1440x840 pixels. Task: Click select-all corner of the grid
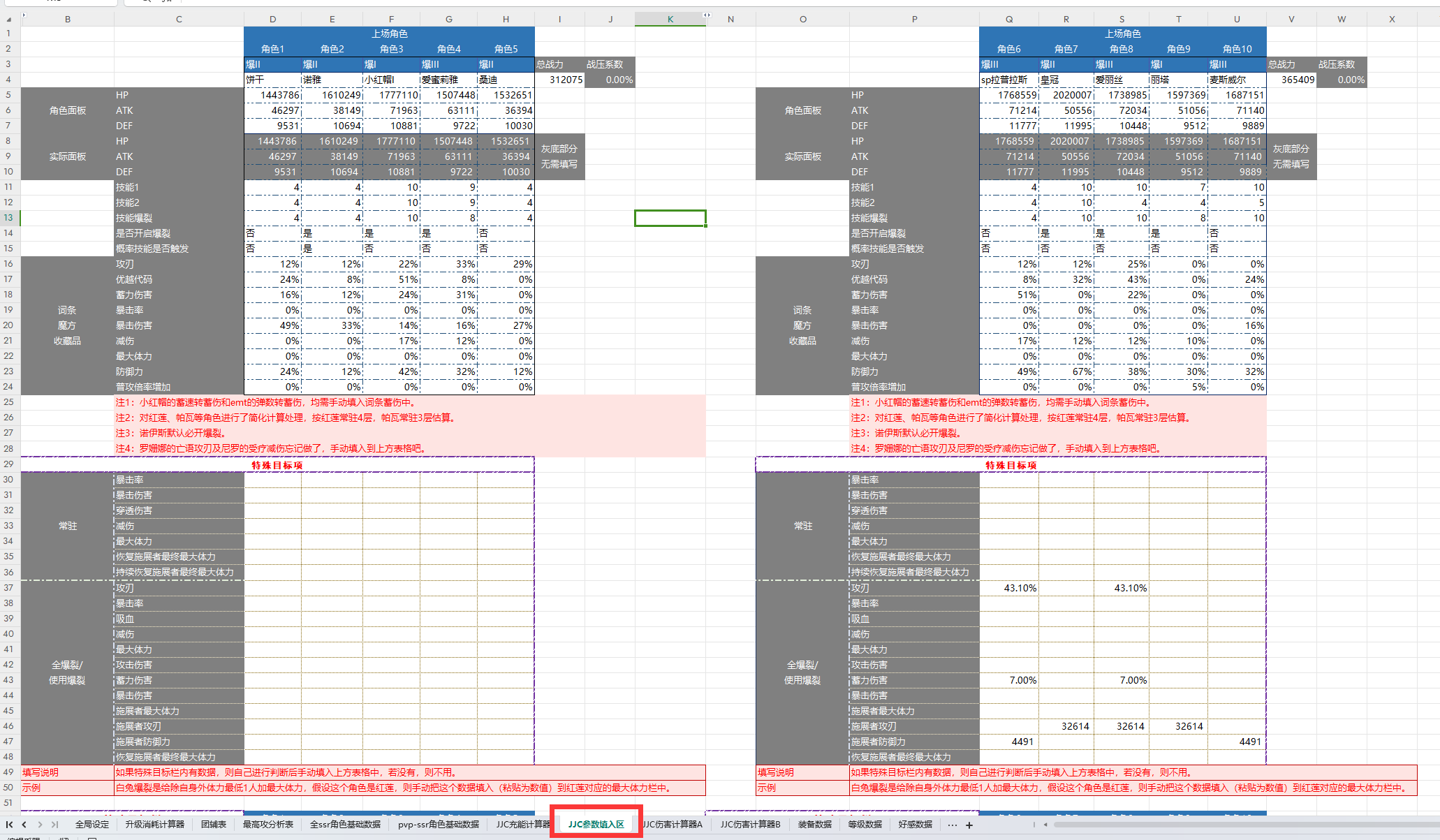click(x=10, y=19)
